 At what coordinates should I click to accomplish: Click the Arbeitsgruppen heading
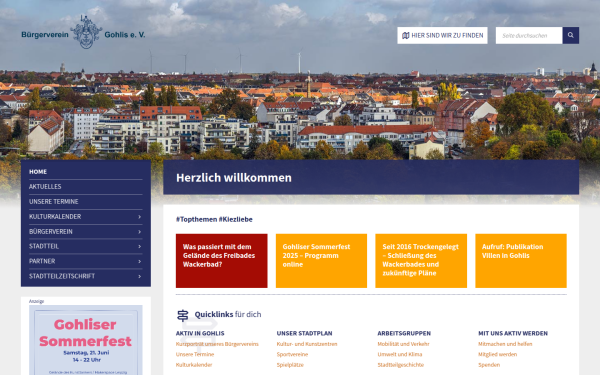point(404,333)
